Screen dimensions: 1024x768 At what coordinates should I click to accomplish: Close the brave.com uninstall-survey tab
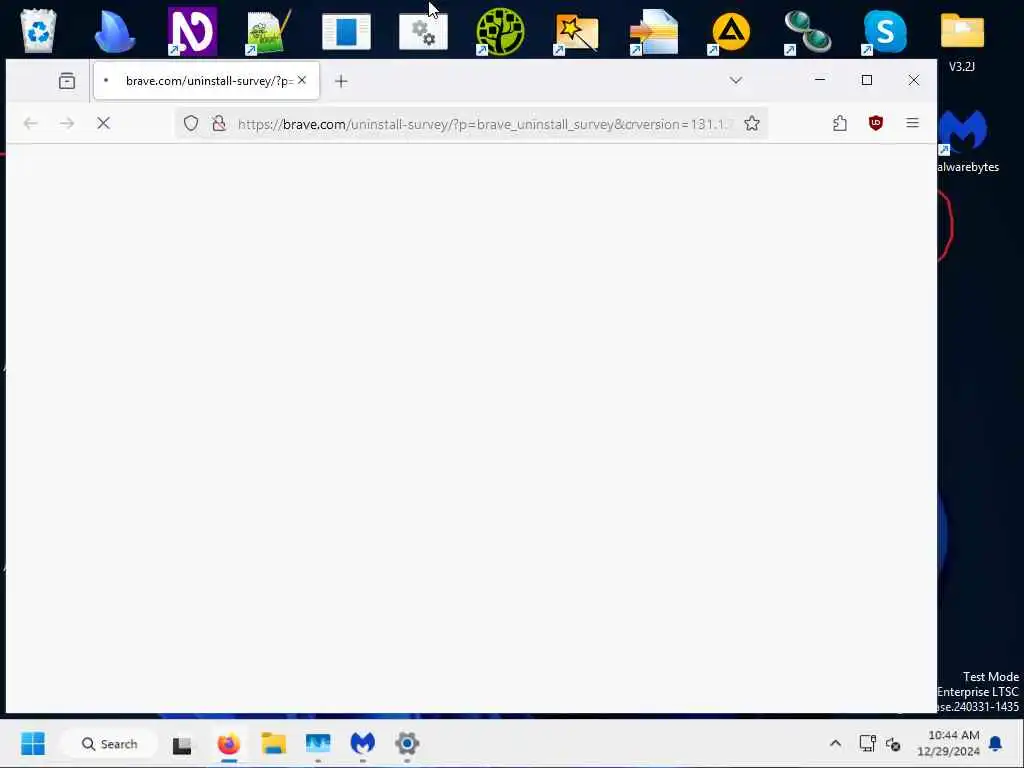tap(302, 80)
